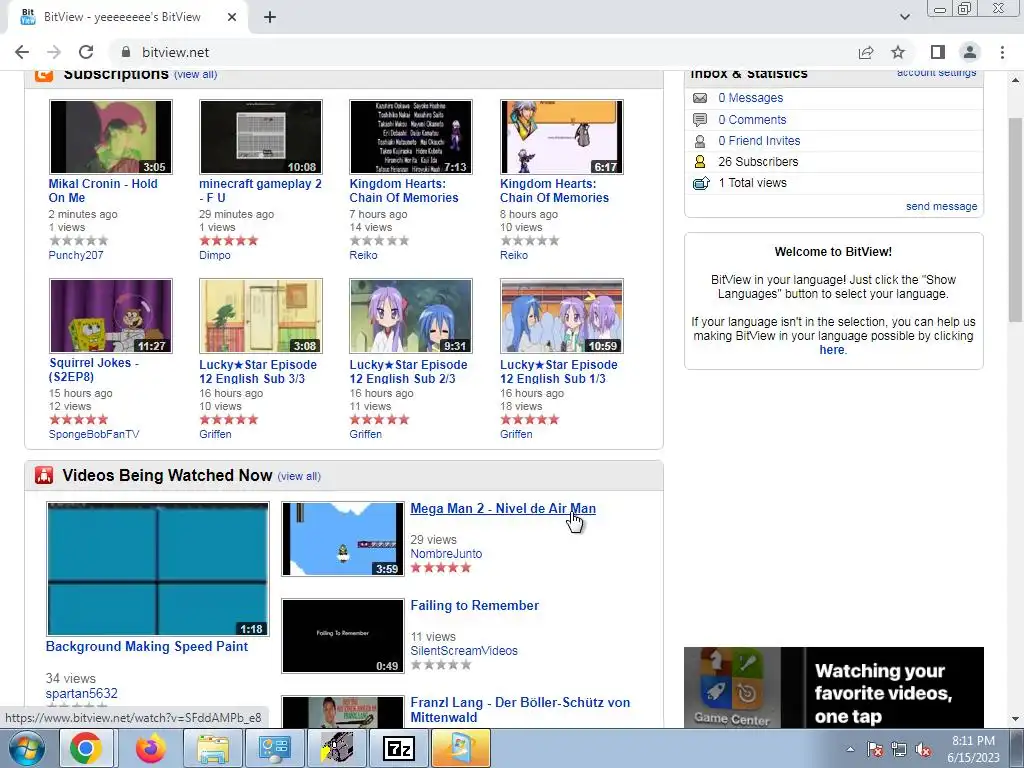The height and width of the screenshot is (768, 1024).
Task: Open 0 Friend Invites link
Action: [x=759, y=140]
